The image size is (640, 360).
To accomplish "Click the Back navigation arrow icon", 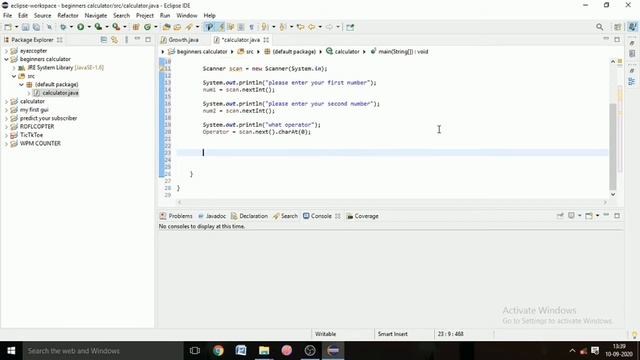I will click(x=312, y=27).
